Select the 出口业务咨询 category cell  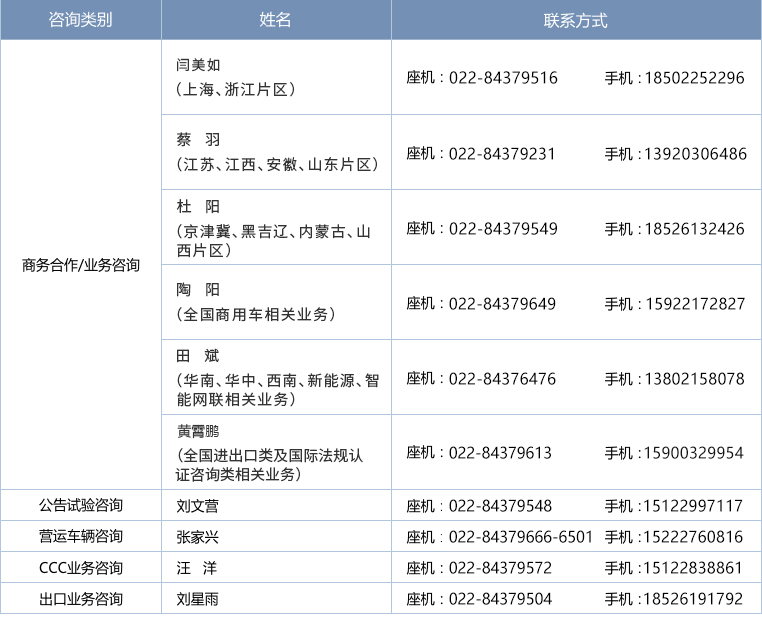[x=81, y=599]
